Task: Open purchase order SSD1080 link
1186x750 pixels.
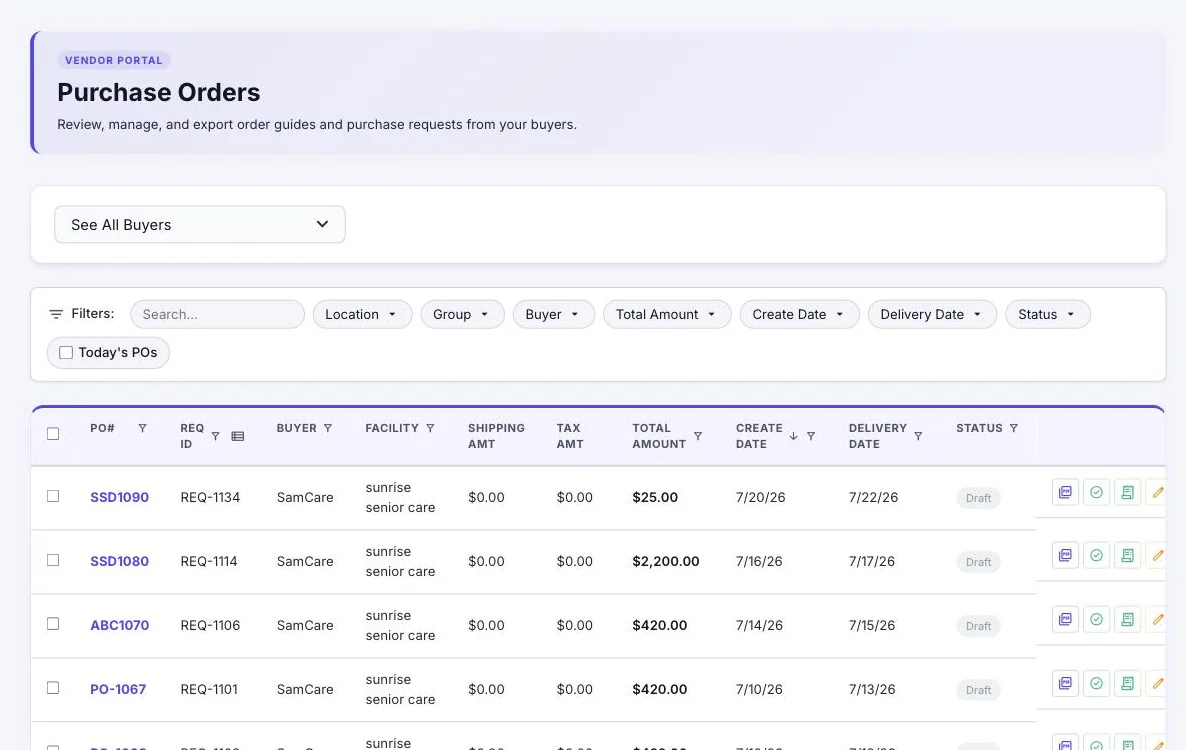Action: pos(120,561)
